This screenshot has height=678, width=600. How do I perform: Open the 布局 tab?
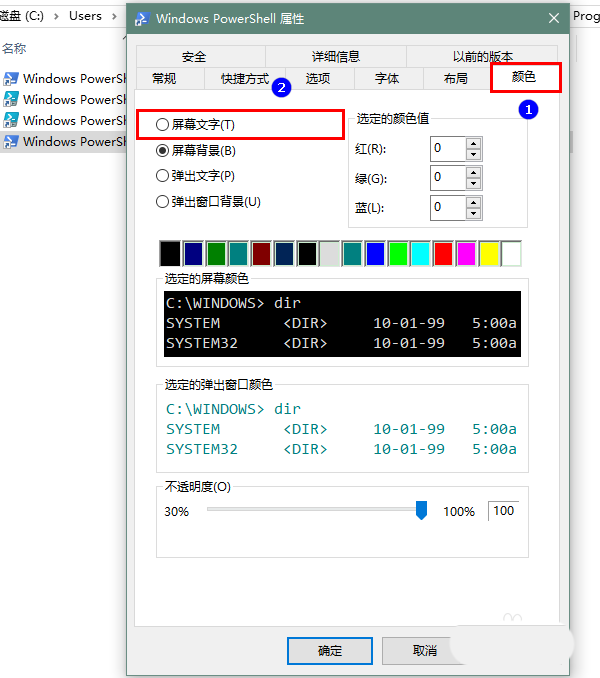point(455,79)
